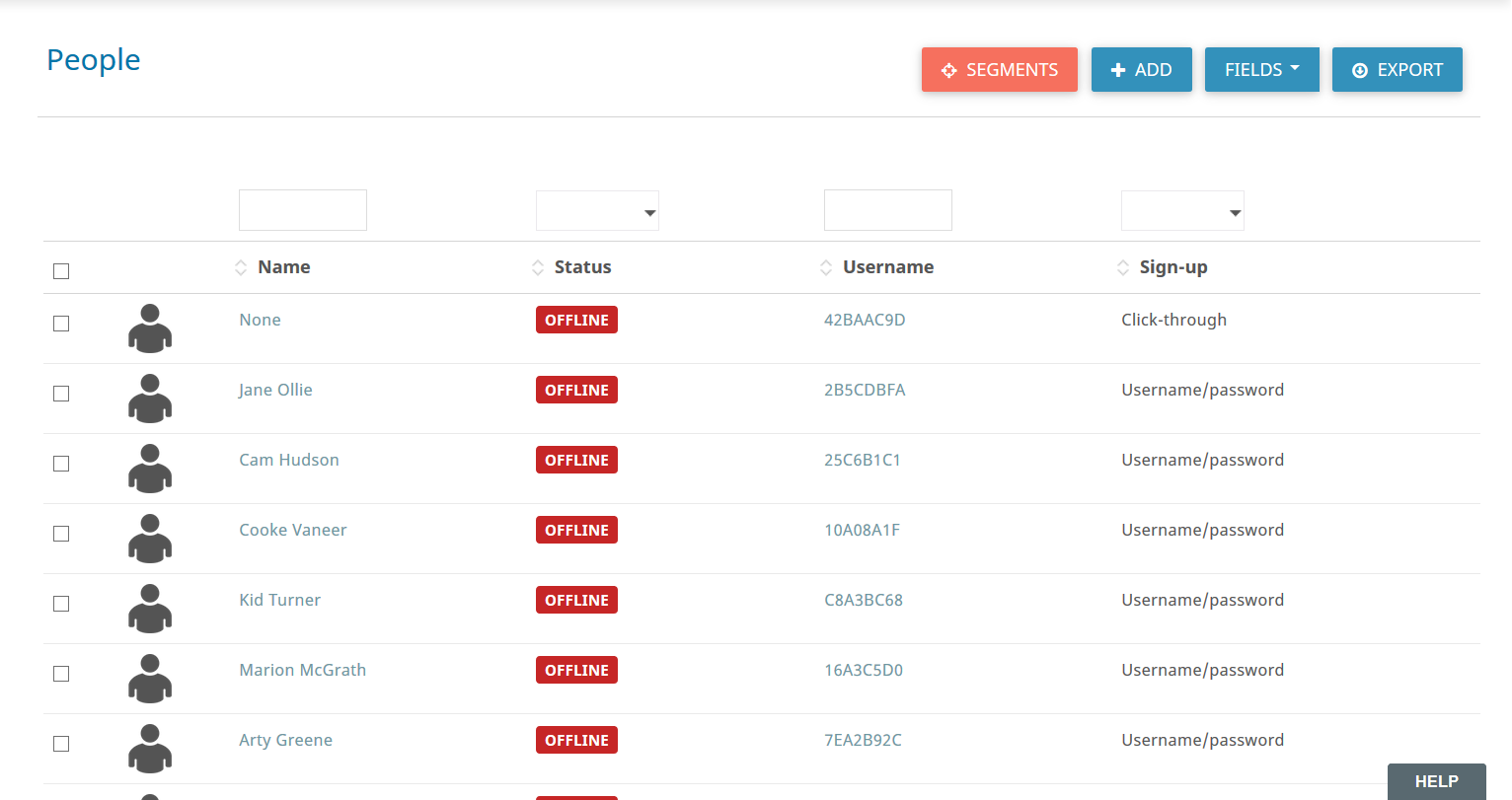
Task: Click Cooke Vaneer's avatar icon
Action: click(x=150, y=539)
